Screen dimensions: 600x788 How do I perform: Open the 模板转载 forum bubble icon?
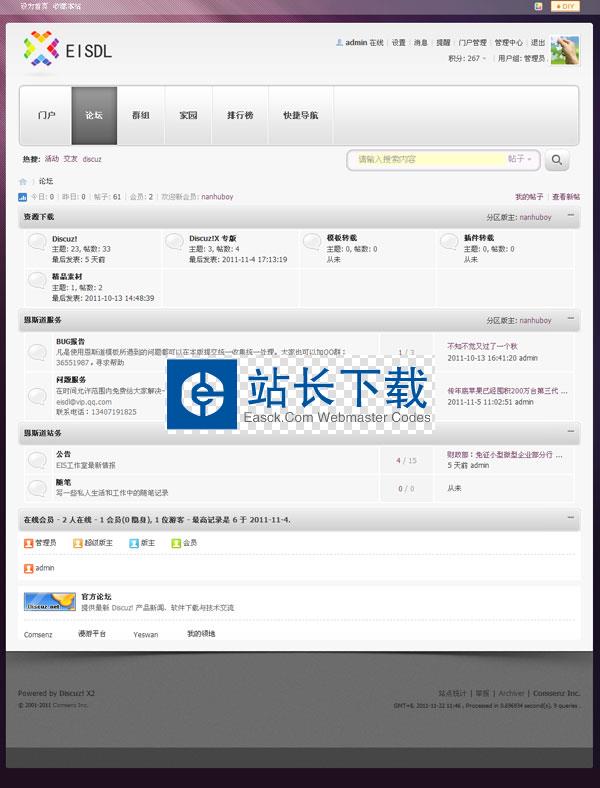(x=312, y=242)
